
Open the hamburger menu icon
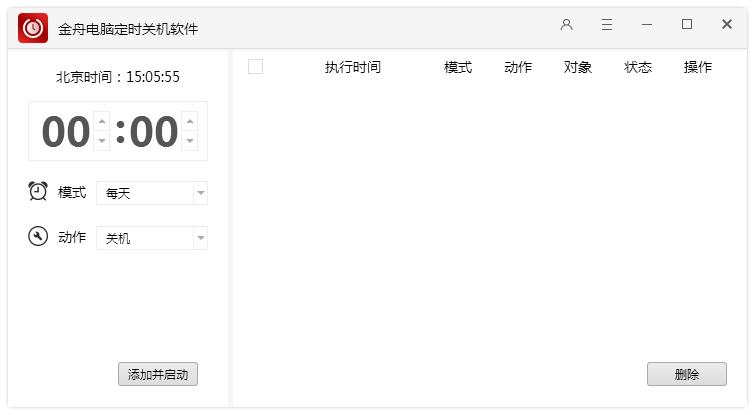tap(607, 25)
